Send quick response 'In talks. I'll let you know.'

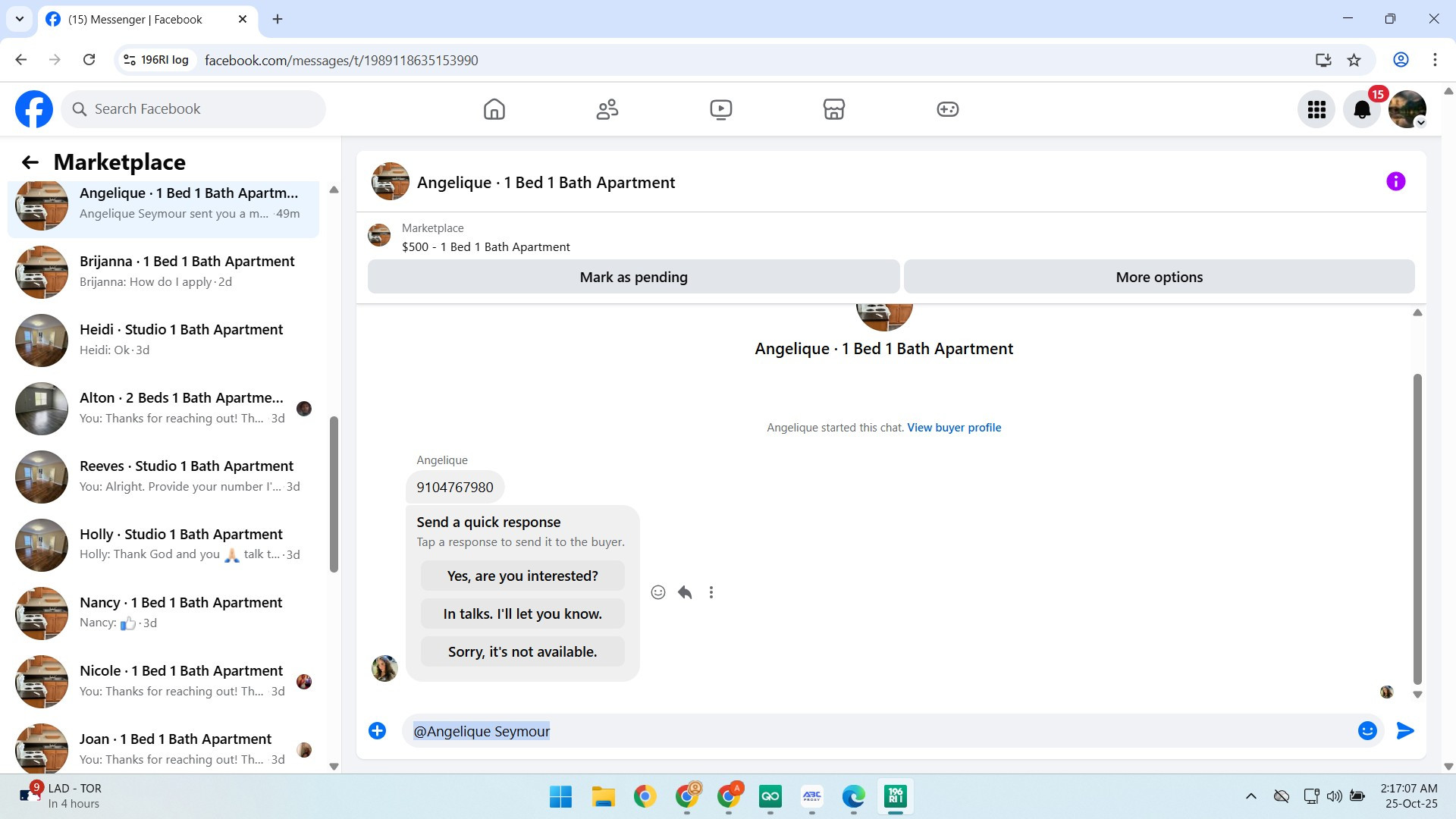522,613
